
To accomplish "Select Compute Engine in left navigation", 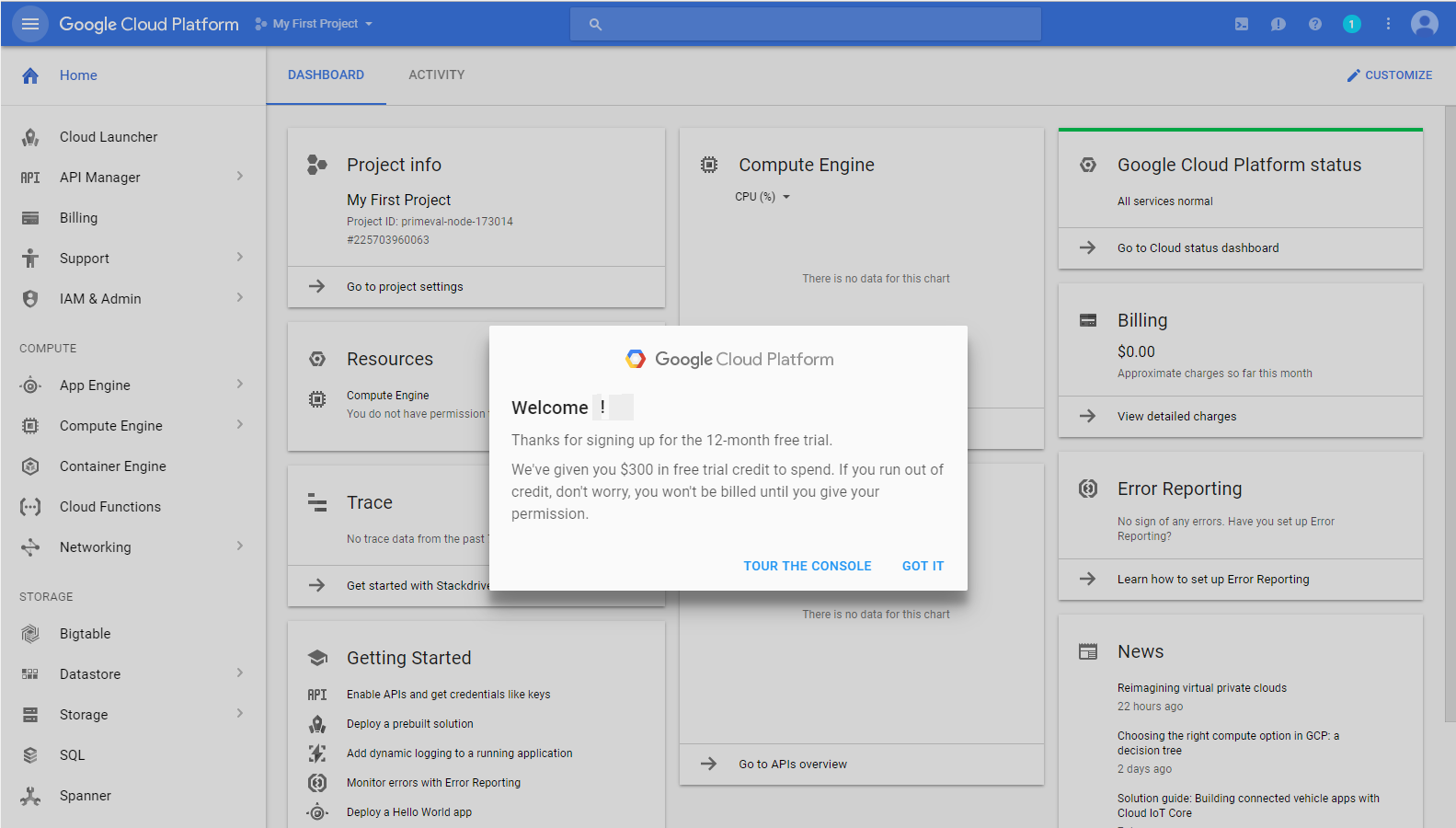I will (x=133, y=426).
